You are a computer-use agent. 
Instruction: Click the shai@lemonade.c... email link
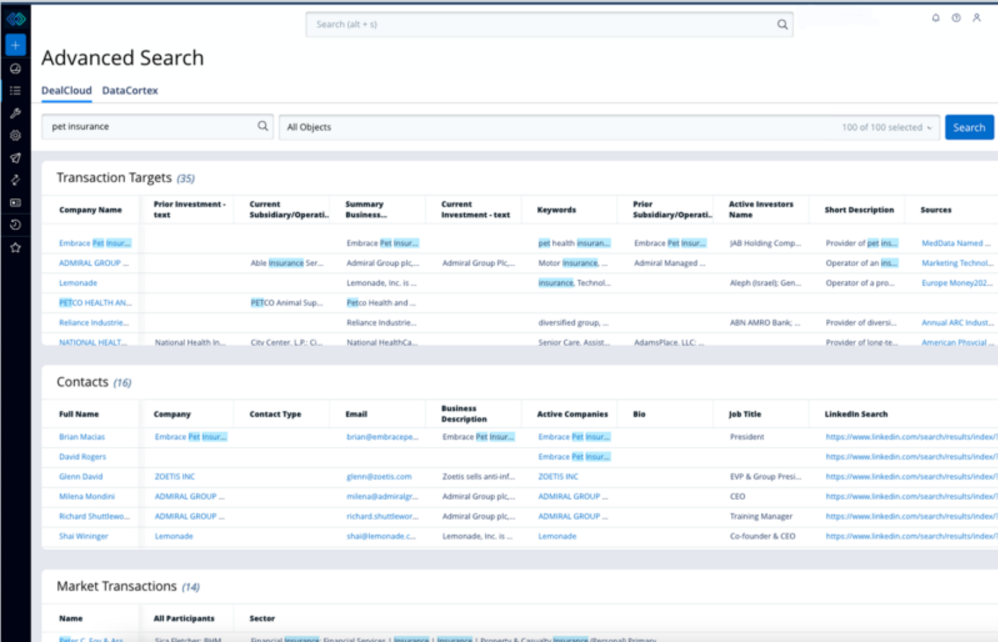point(381,536)
